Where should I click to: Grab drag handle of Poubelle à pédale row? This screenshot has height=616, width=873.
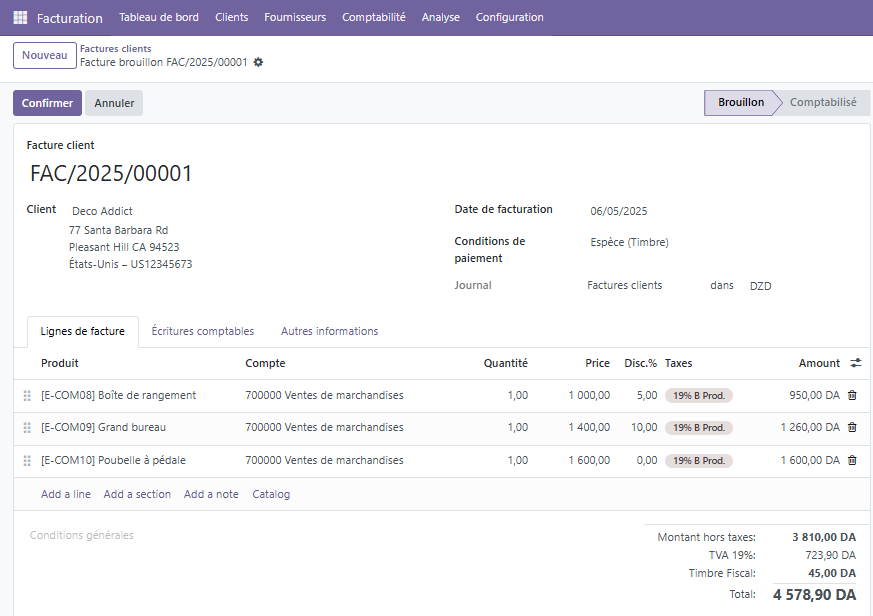[x=27, y=461]
